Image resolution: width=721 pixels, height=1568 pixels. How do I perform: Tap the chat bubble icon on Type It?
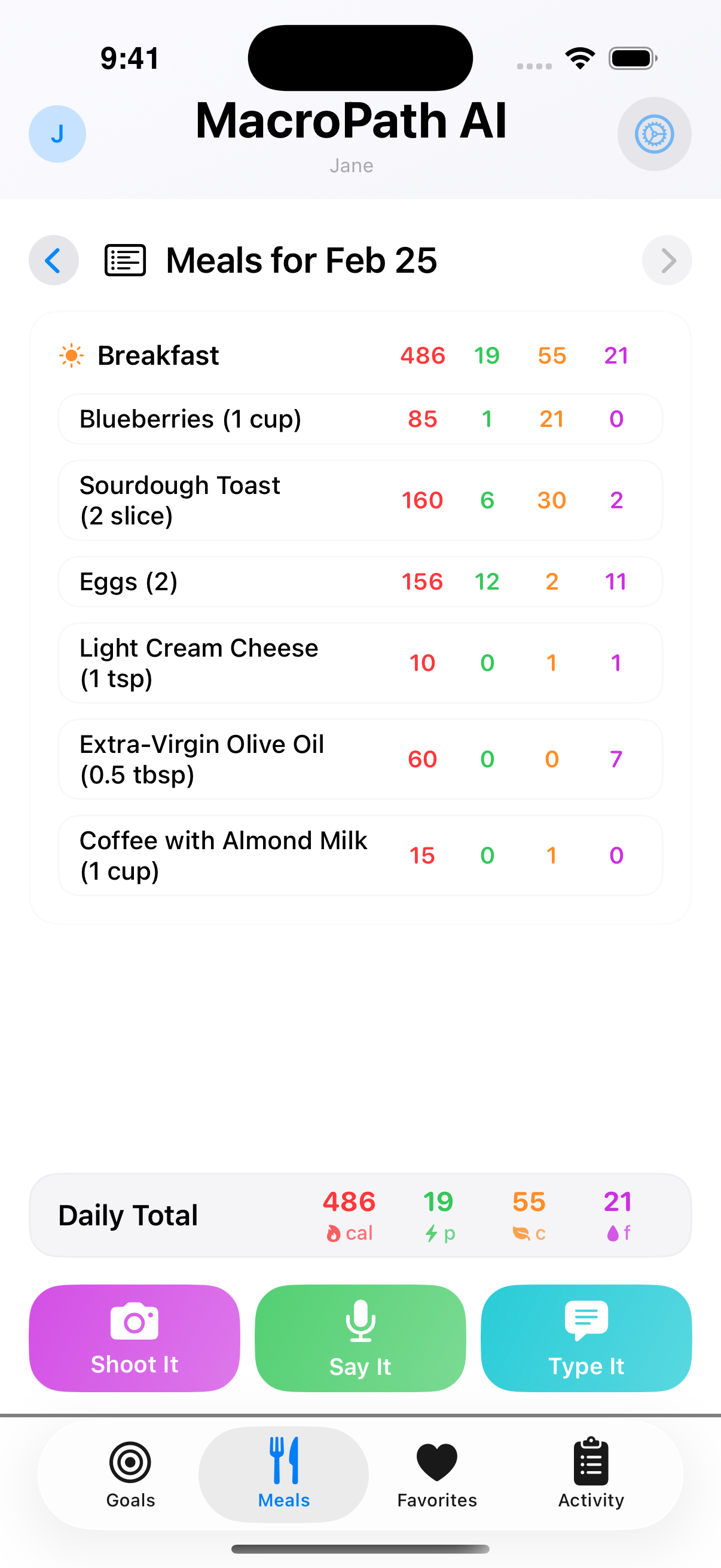(586, 1320)
